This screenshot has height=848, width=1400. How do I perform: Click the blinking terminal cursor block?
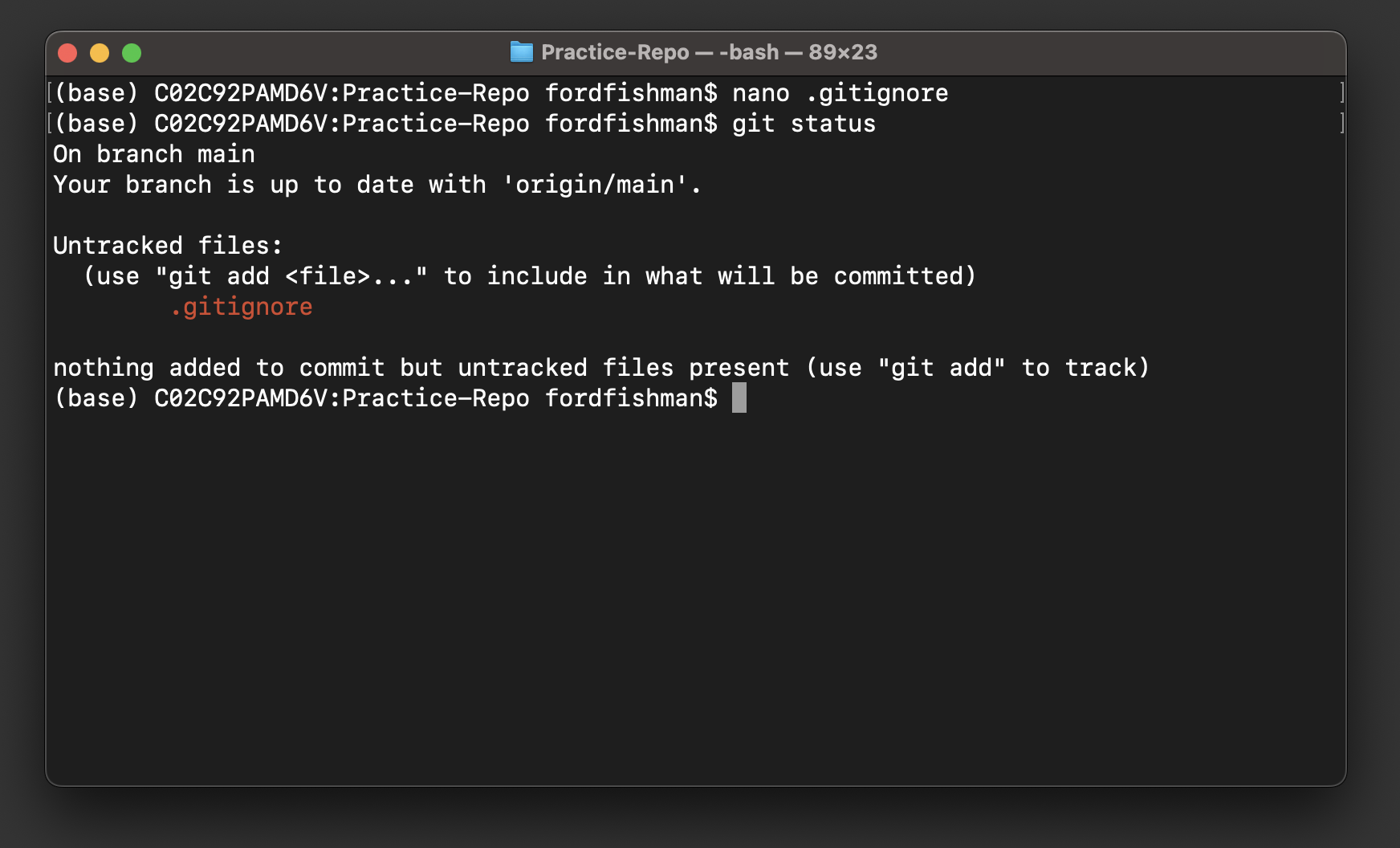tap(739, 398)
